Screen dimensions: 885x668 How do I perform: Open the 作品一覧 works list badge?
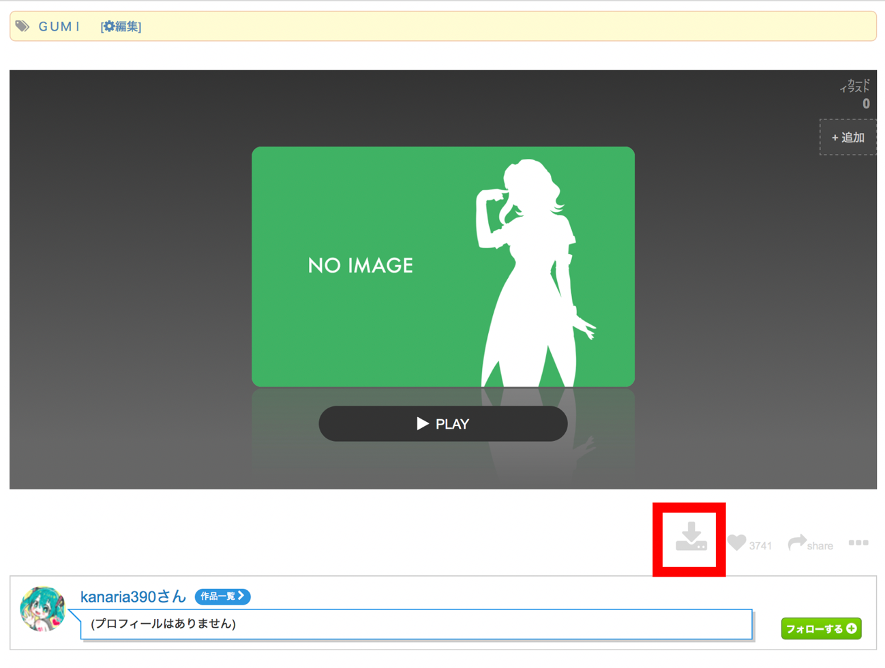coord(222,596)
